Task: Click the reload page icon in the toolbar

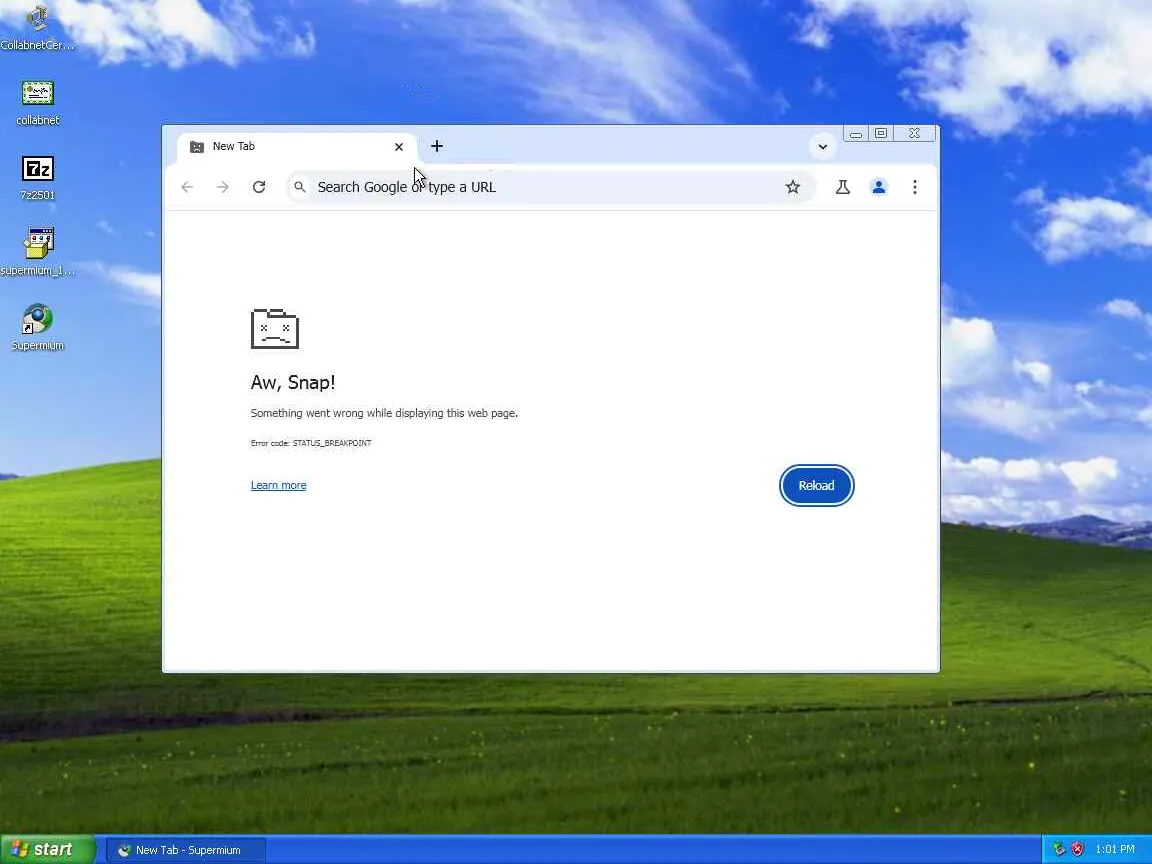Action: tap(259, 187)
